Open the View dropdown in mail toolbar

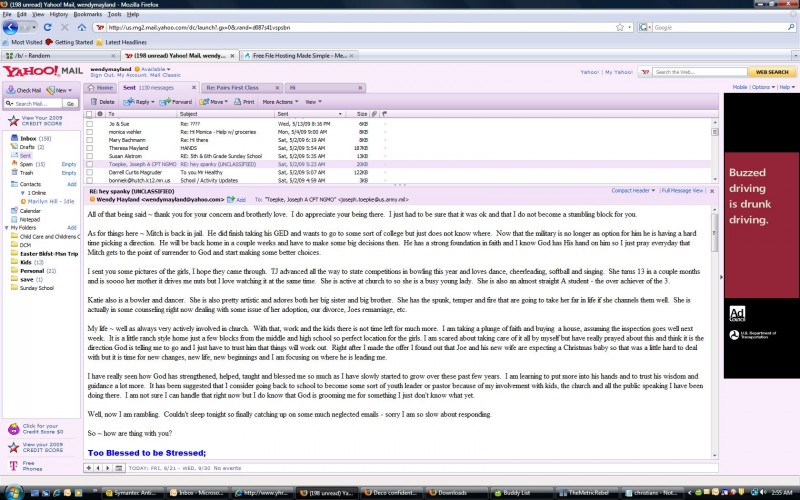pyautogui.click(x=313, y=102)
